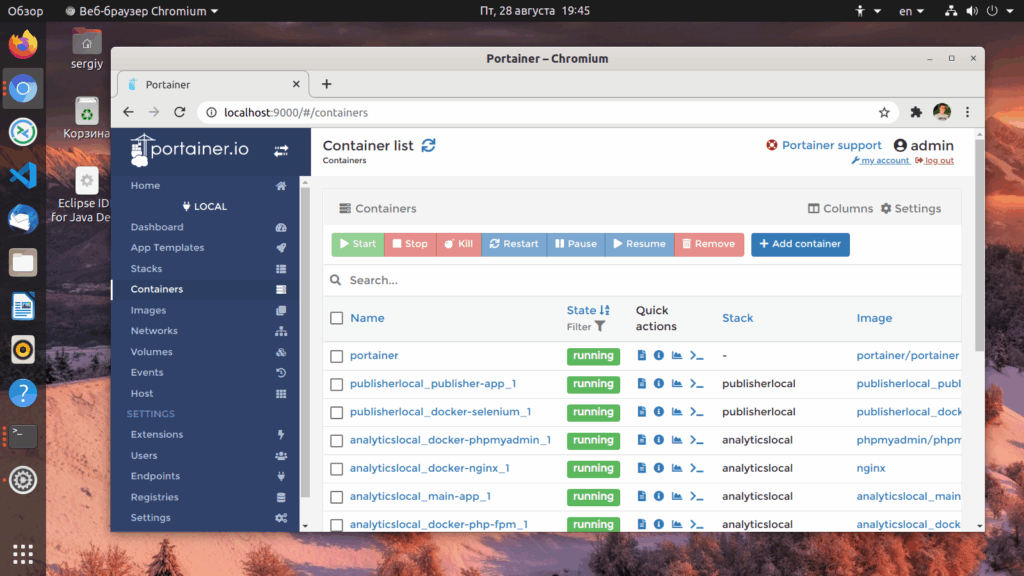Open logs icon for the portainer container

(641, 355)
